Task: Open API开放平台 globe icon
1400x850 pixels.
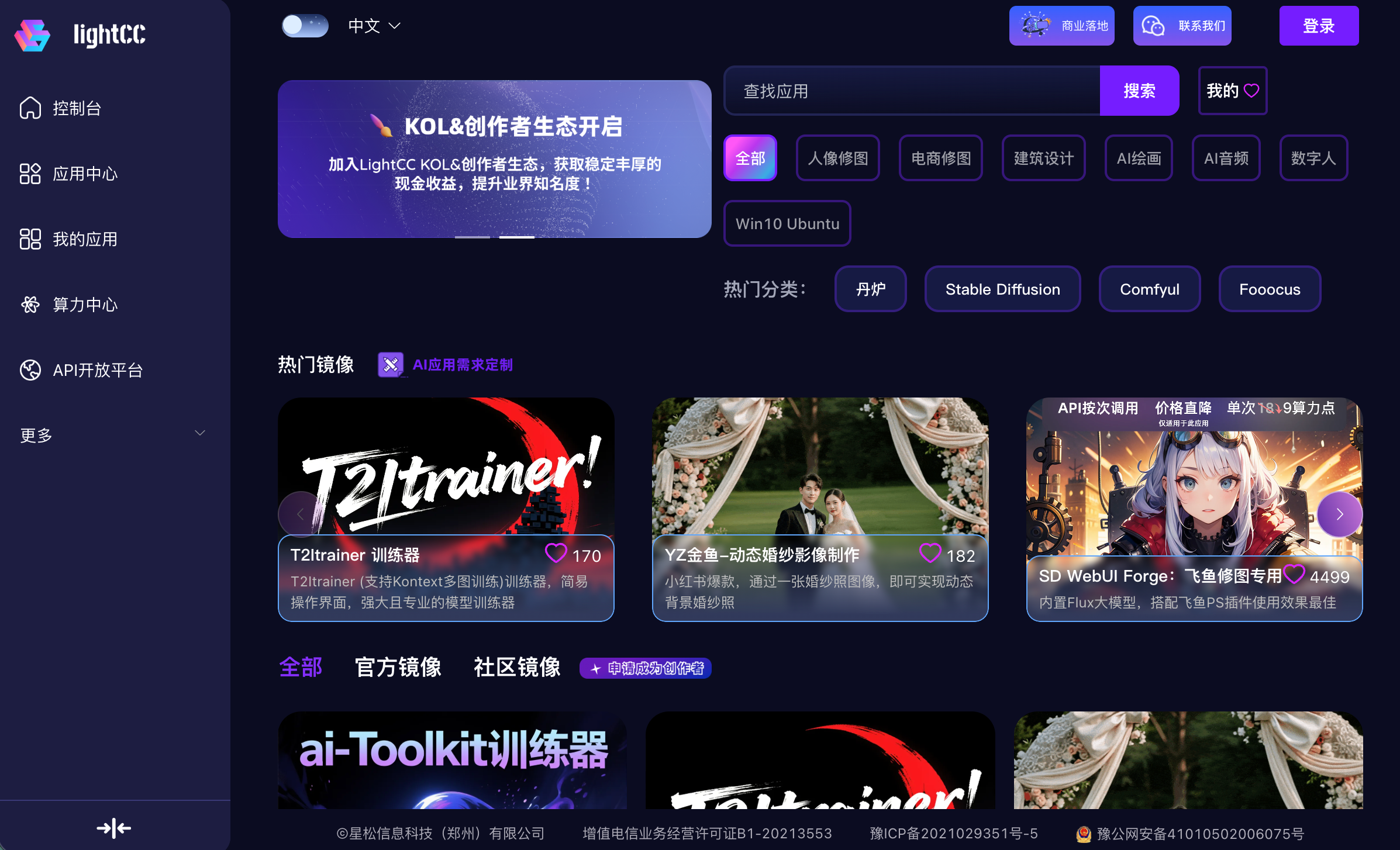Action: pyautogui.click(x=30, y=370)
